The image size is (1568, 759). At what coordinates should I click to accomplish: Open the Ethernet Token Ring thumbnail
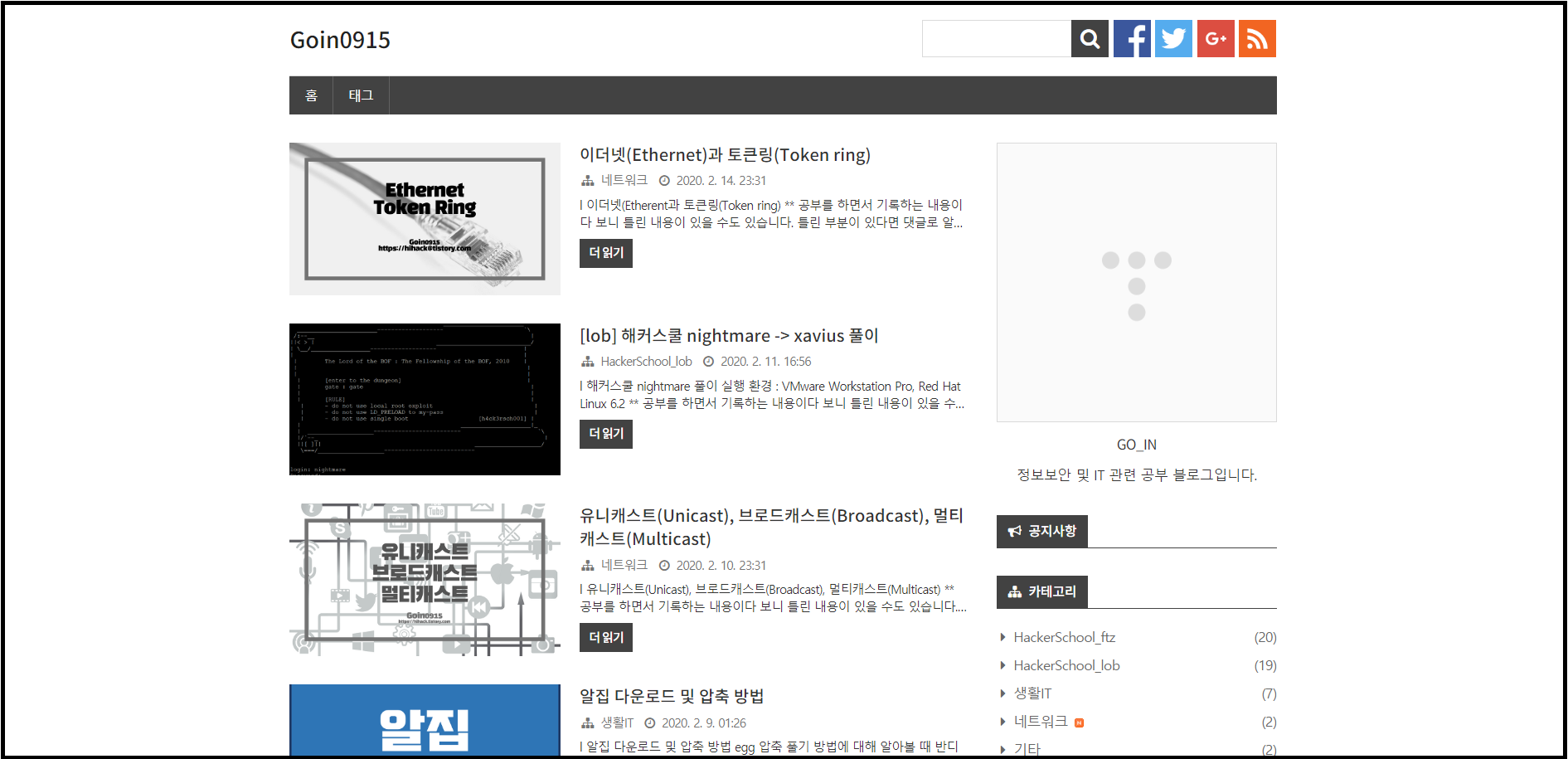pos(425,219)
